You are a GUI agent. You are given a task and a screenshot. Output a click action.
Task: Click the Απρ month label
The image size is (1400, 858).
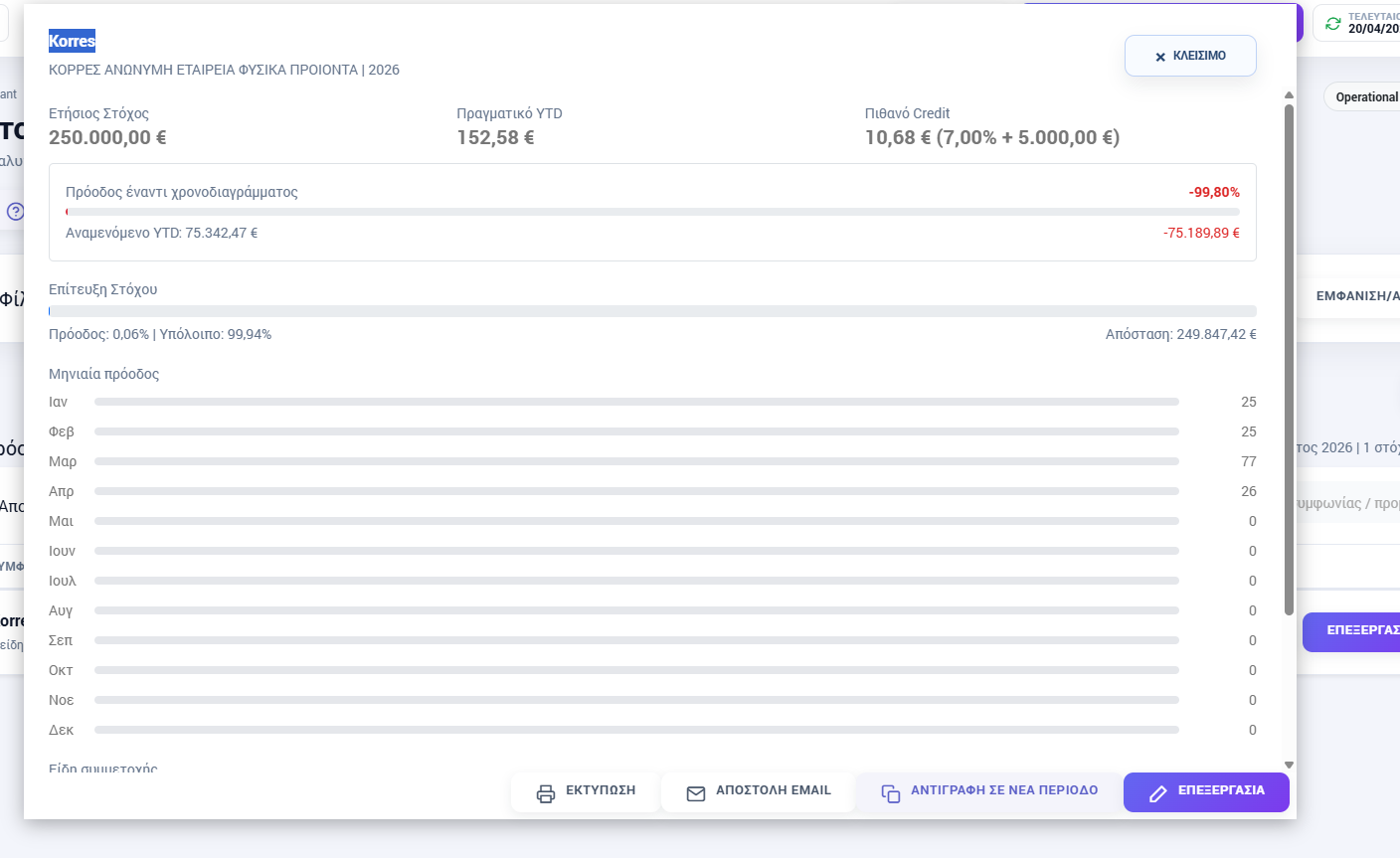(x=62, y=491)
